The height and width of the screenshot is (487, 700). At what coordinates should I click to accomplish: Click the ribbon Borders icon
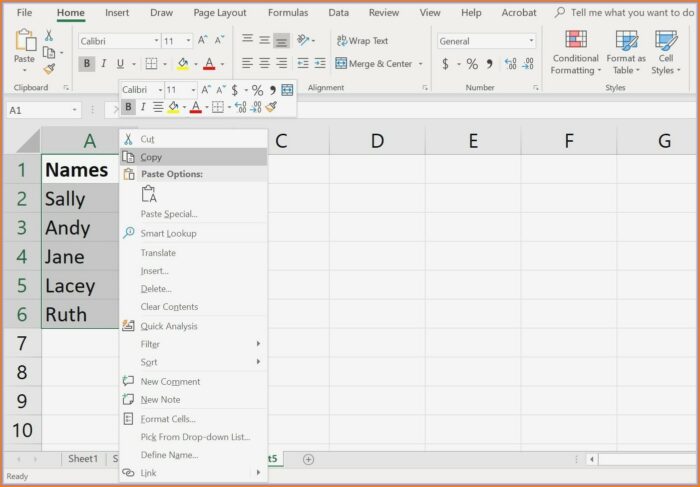(151, 64)
